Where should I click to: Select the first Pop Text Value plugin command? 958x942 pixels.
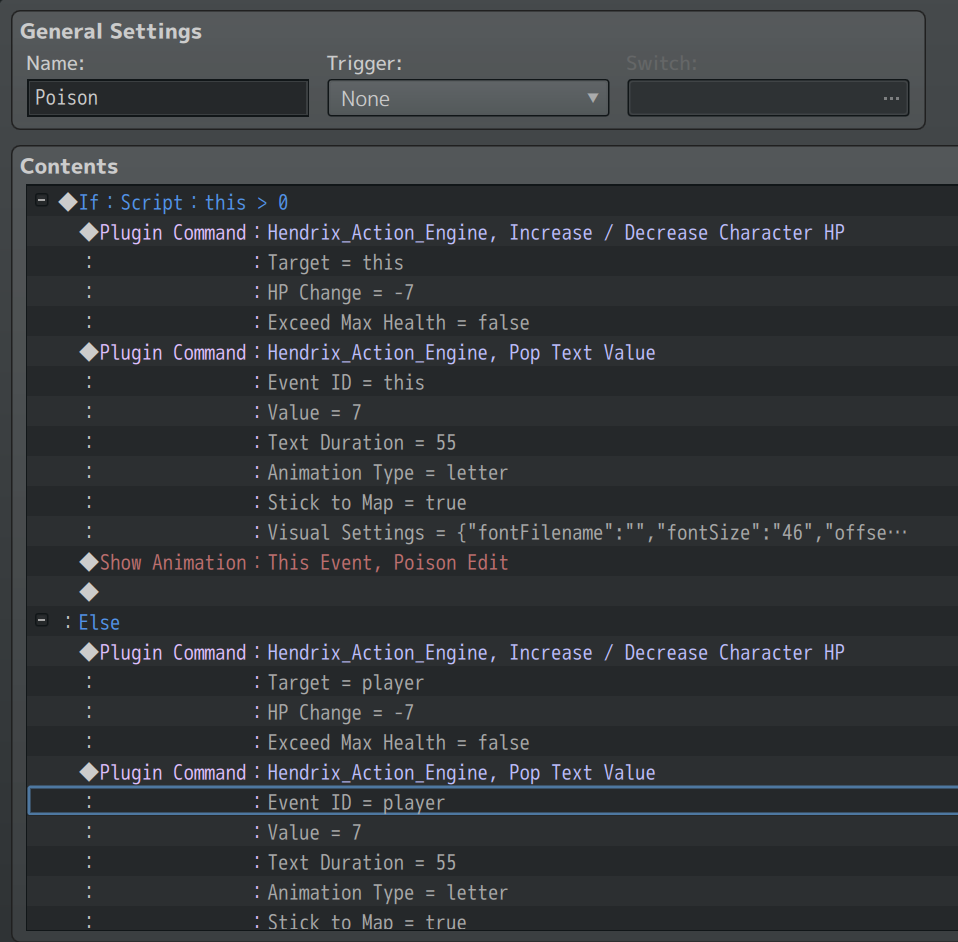(x=492, y=352)
